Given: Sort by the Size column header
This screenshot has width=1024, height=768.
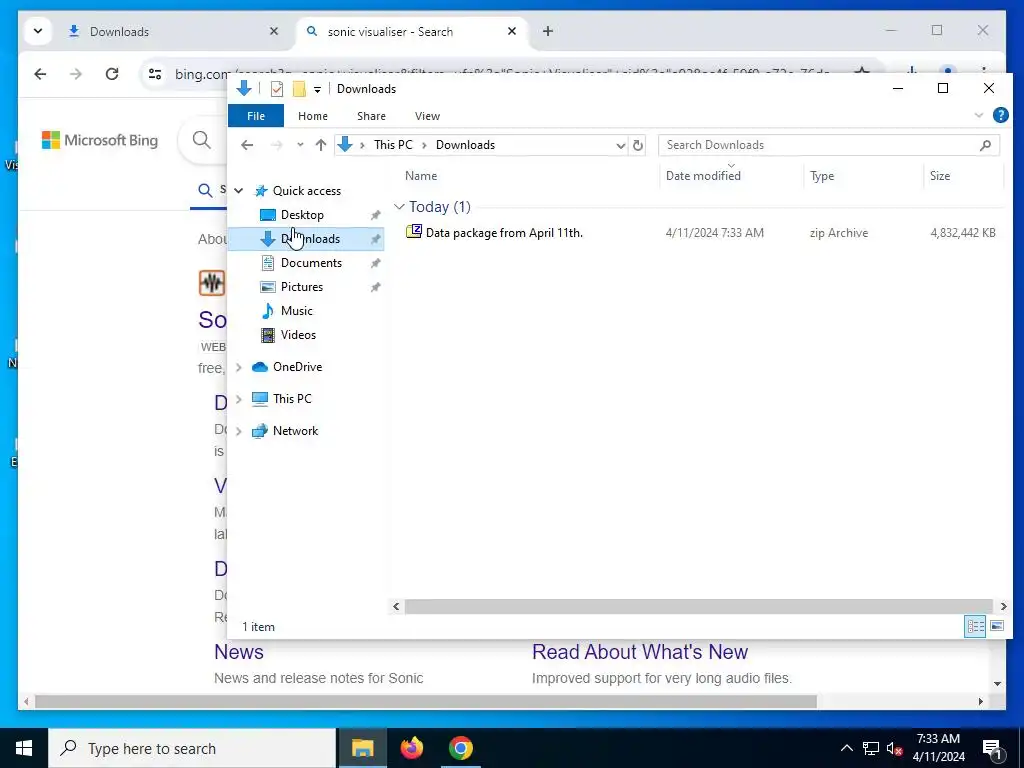Looking at the screenshot, I should [940, 176].
